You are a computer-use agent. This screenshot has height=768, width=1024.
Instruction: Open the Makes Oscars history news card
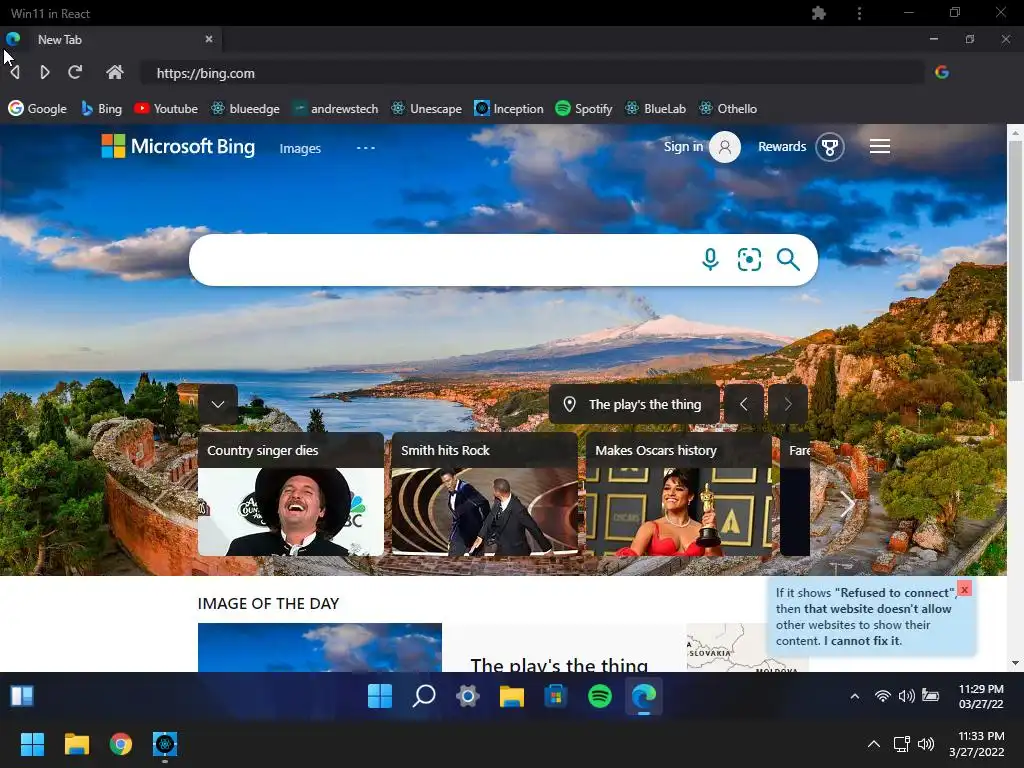click(x=679, y=494)
